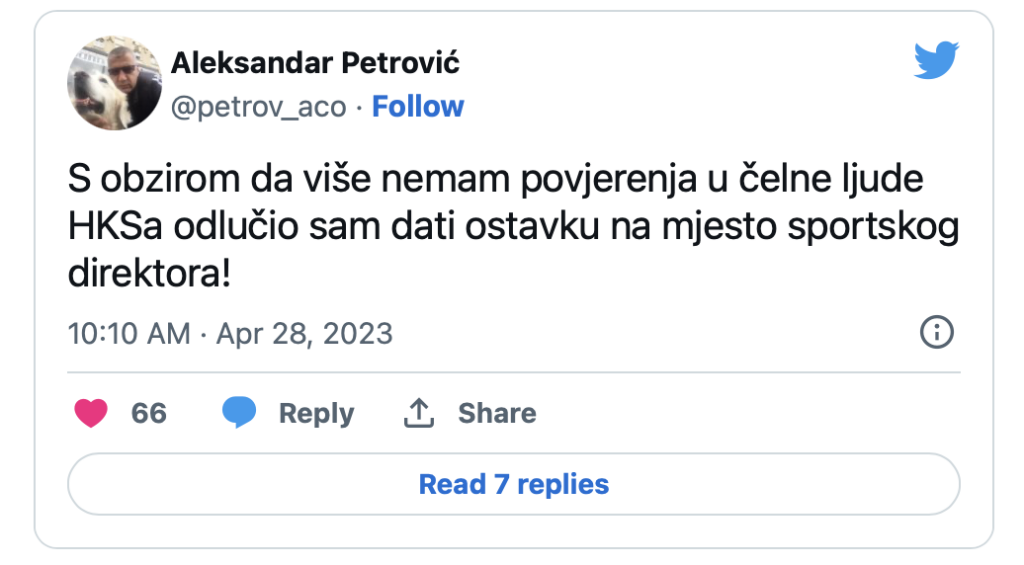Click the Reply text label

tap(316, 413)
